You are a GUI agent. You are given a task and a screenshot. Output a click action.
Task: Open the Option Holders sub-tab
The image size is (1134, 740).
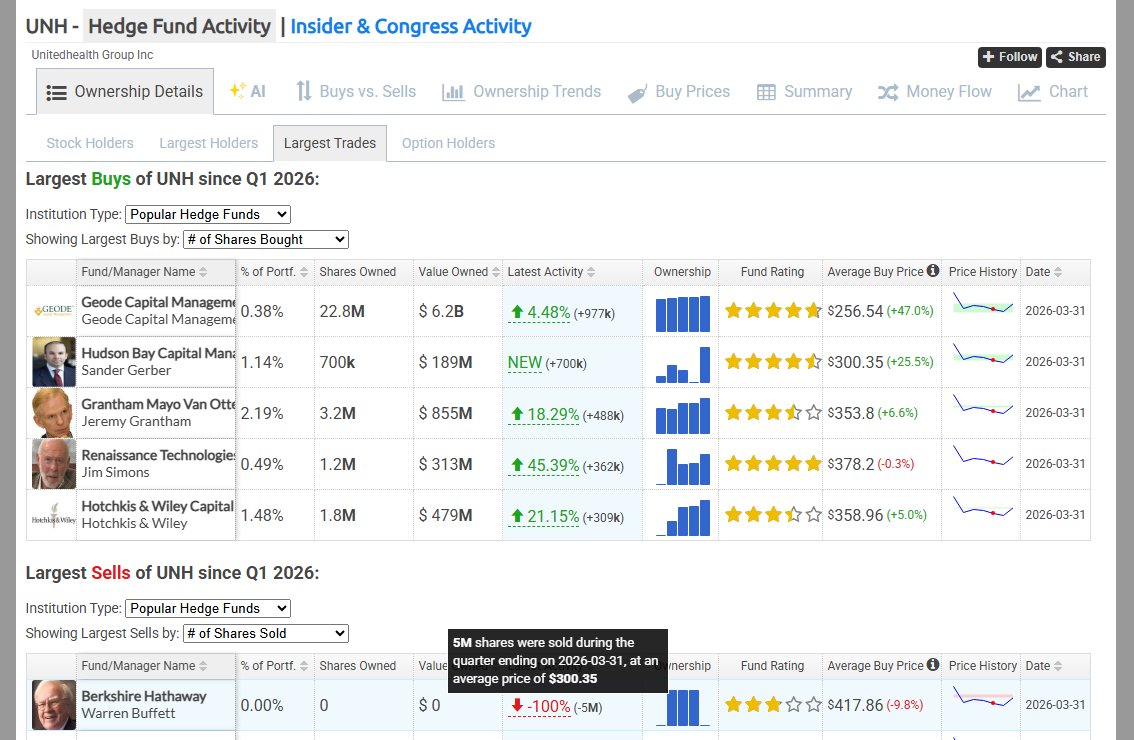448,143
